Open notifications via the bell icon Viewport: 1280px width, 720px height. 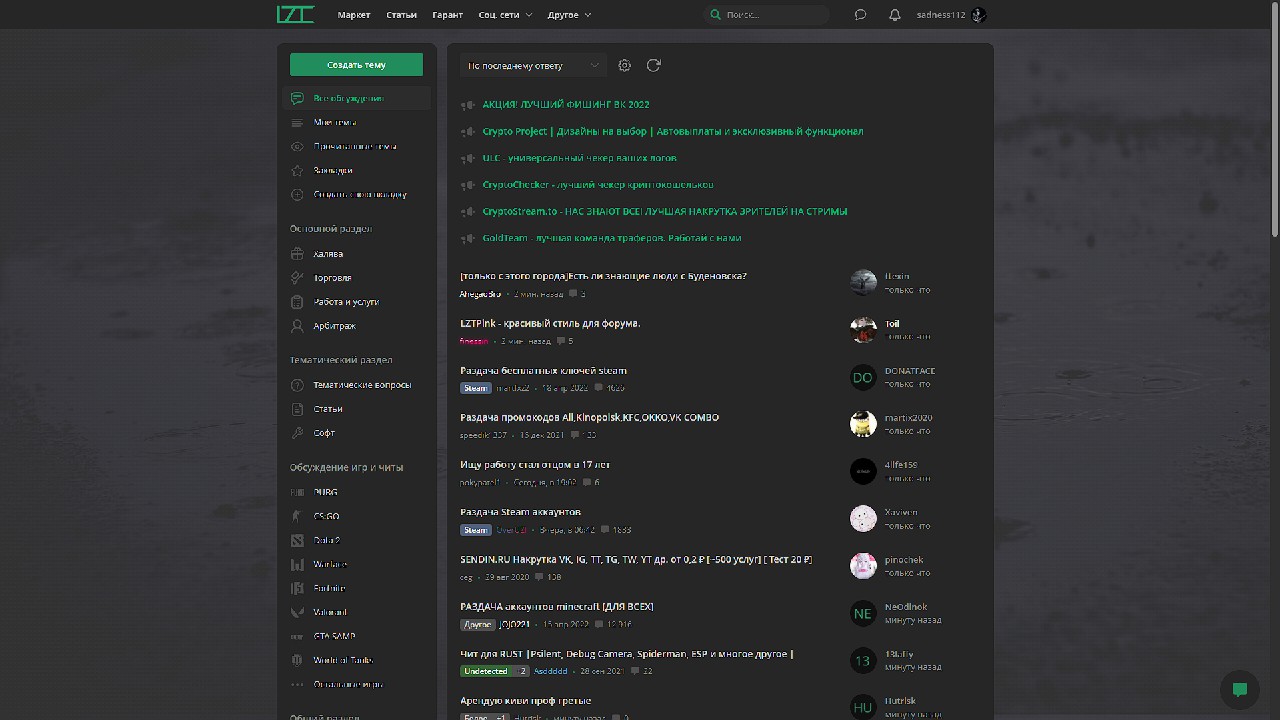point(895,15)
